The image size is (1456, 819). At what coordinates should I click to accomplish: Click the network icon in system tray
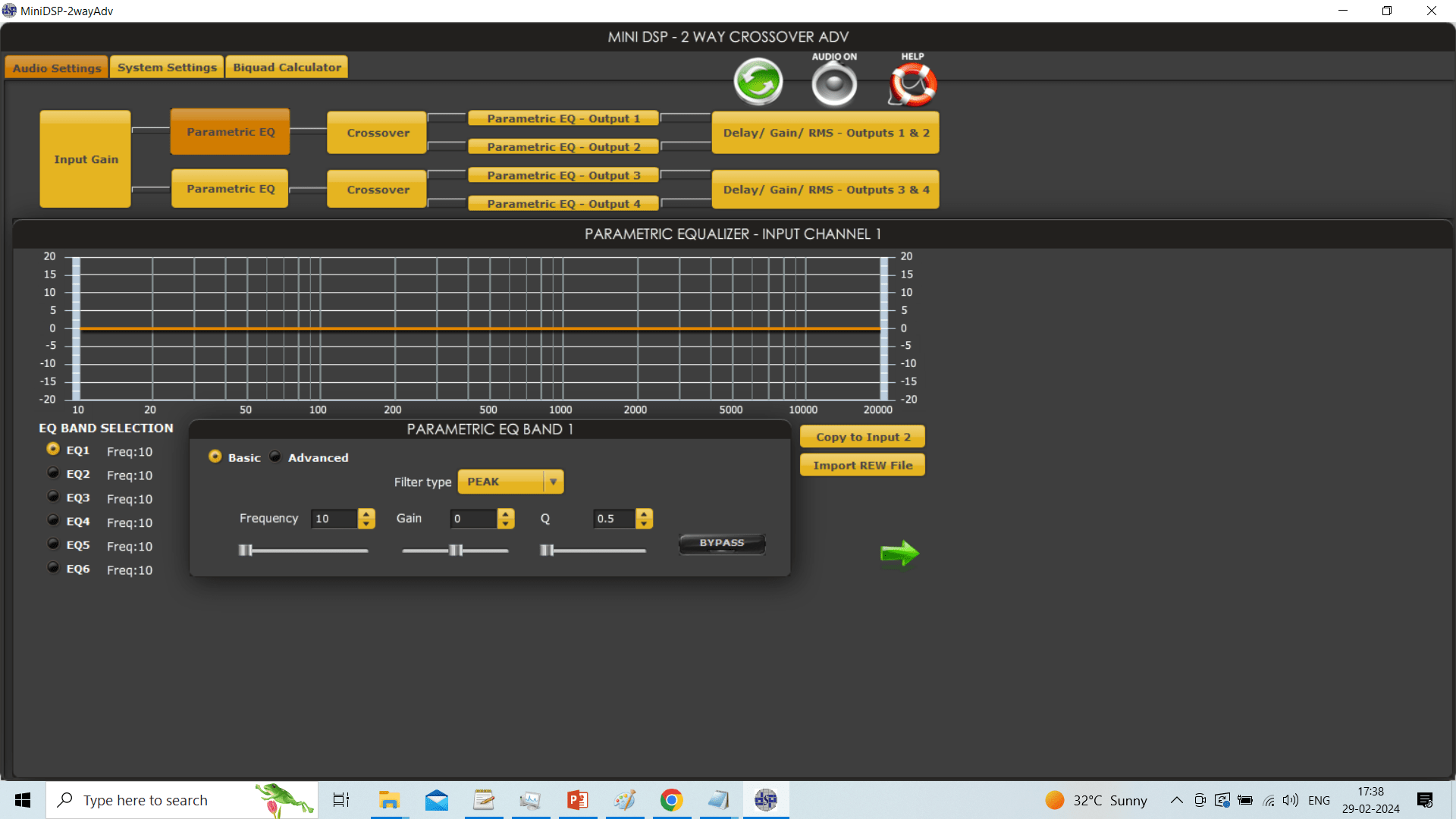click(1268, 800)
